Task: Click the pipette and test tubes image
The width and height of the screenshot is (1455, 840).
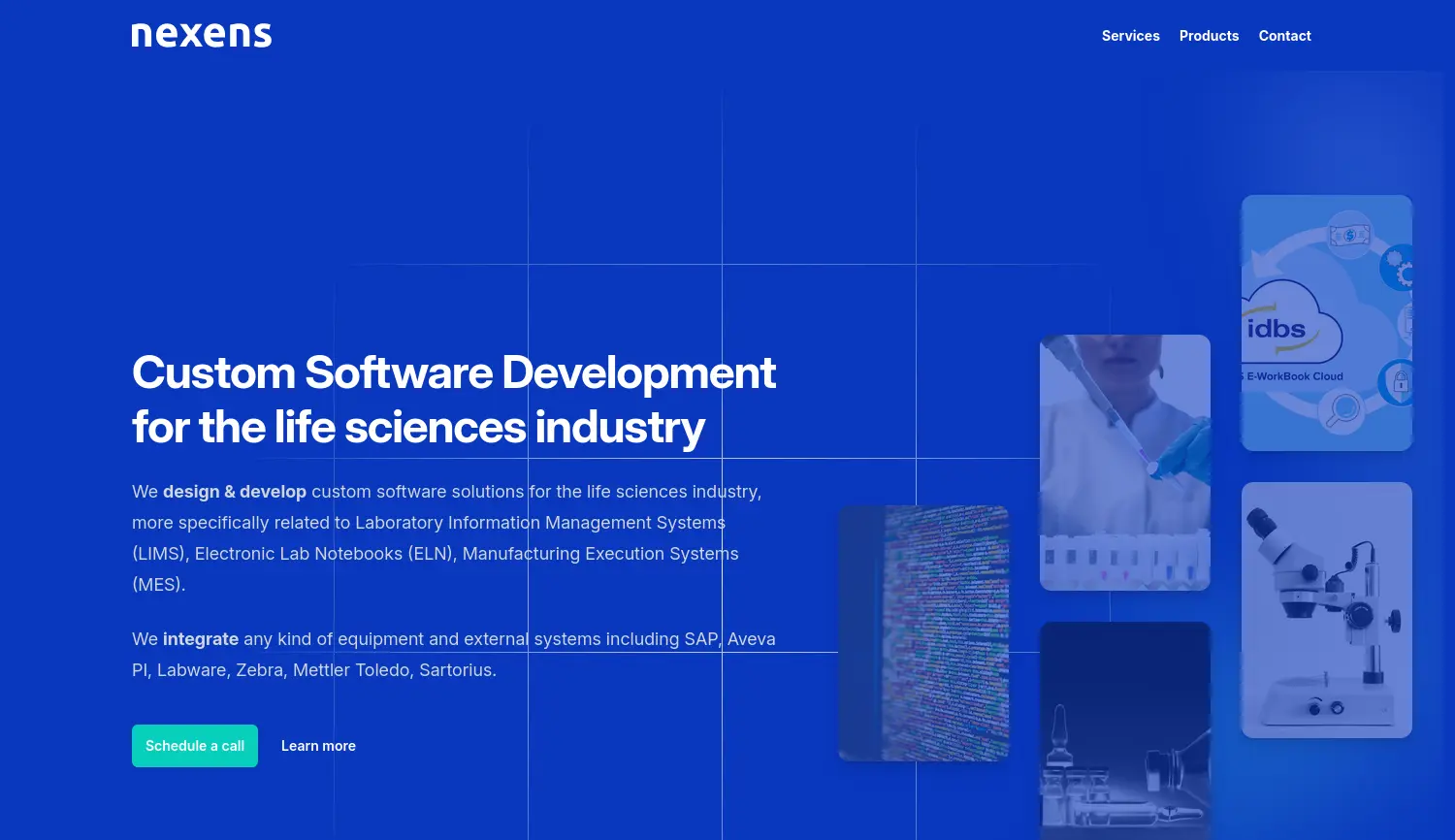Action: pyautogui.click(x=1124, y=463)
